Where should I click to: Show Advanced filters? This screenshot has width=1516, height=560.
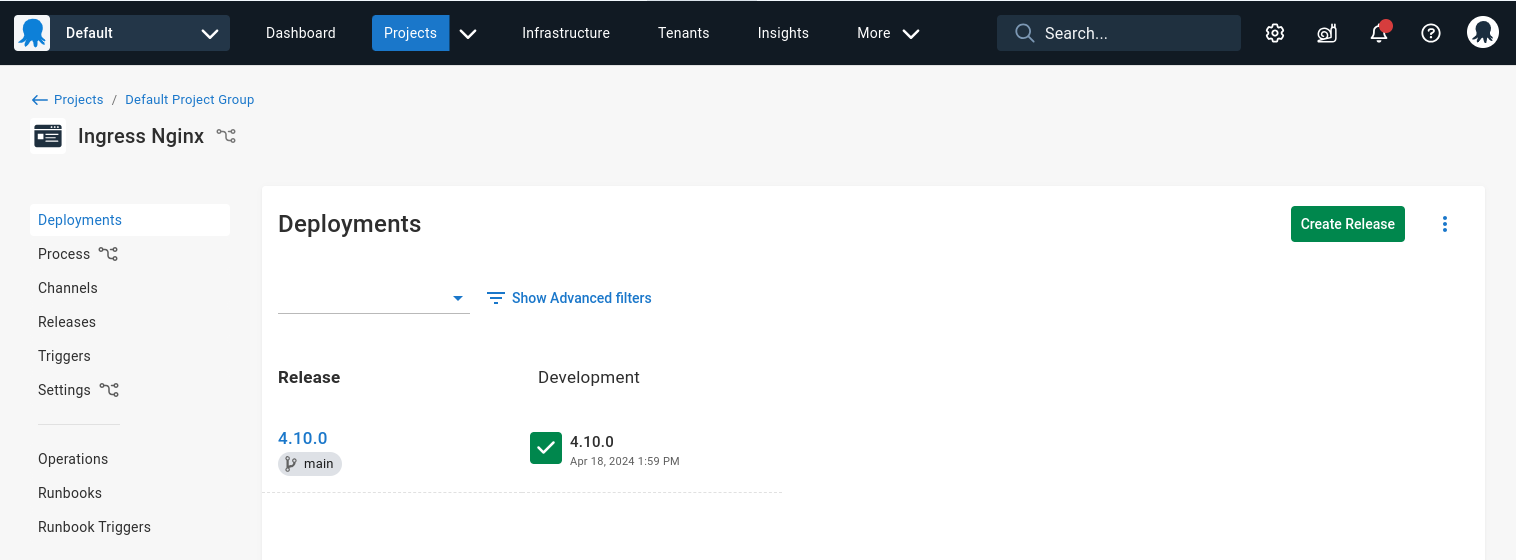(569, 298)
